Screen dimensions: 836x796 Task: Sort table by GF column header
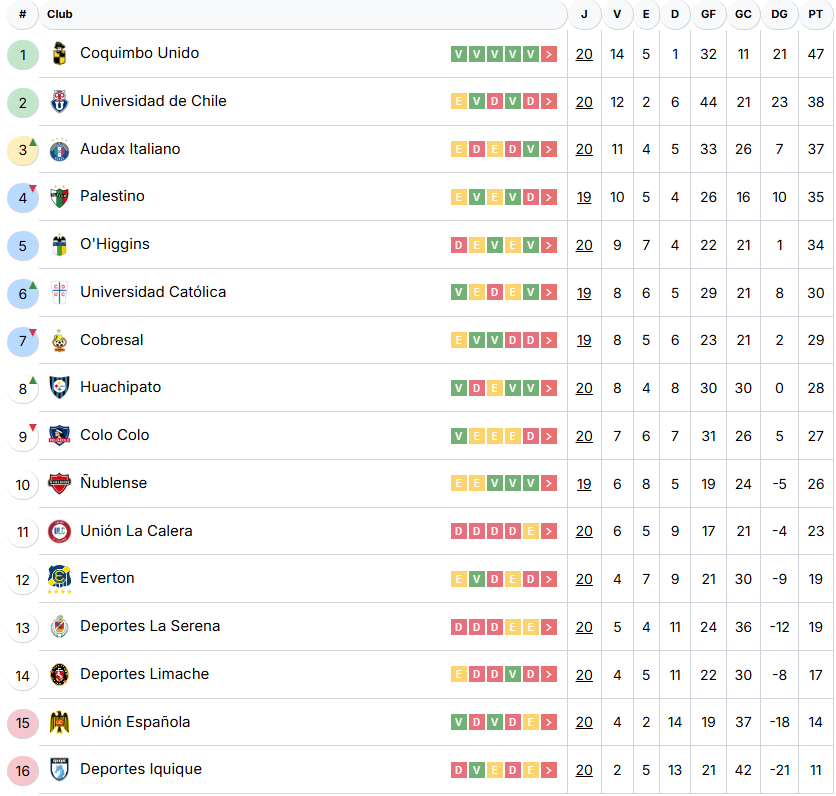708,15
